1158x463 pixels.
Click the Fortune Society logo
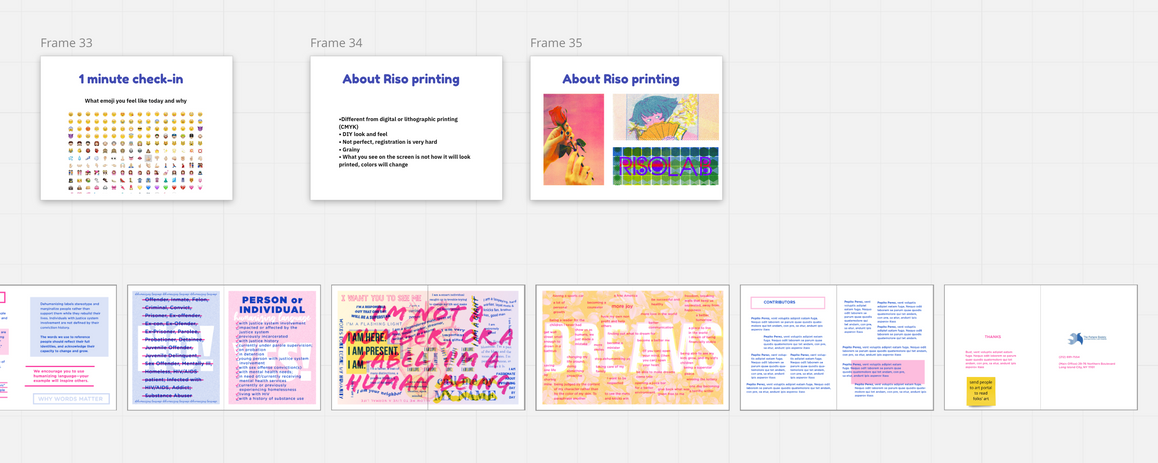click(x=1087, y=338)
